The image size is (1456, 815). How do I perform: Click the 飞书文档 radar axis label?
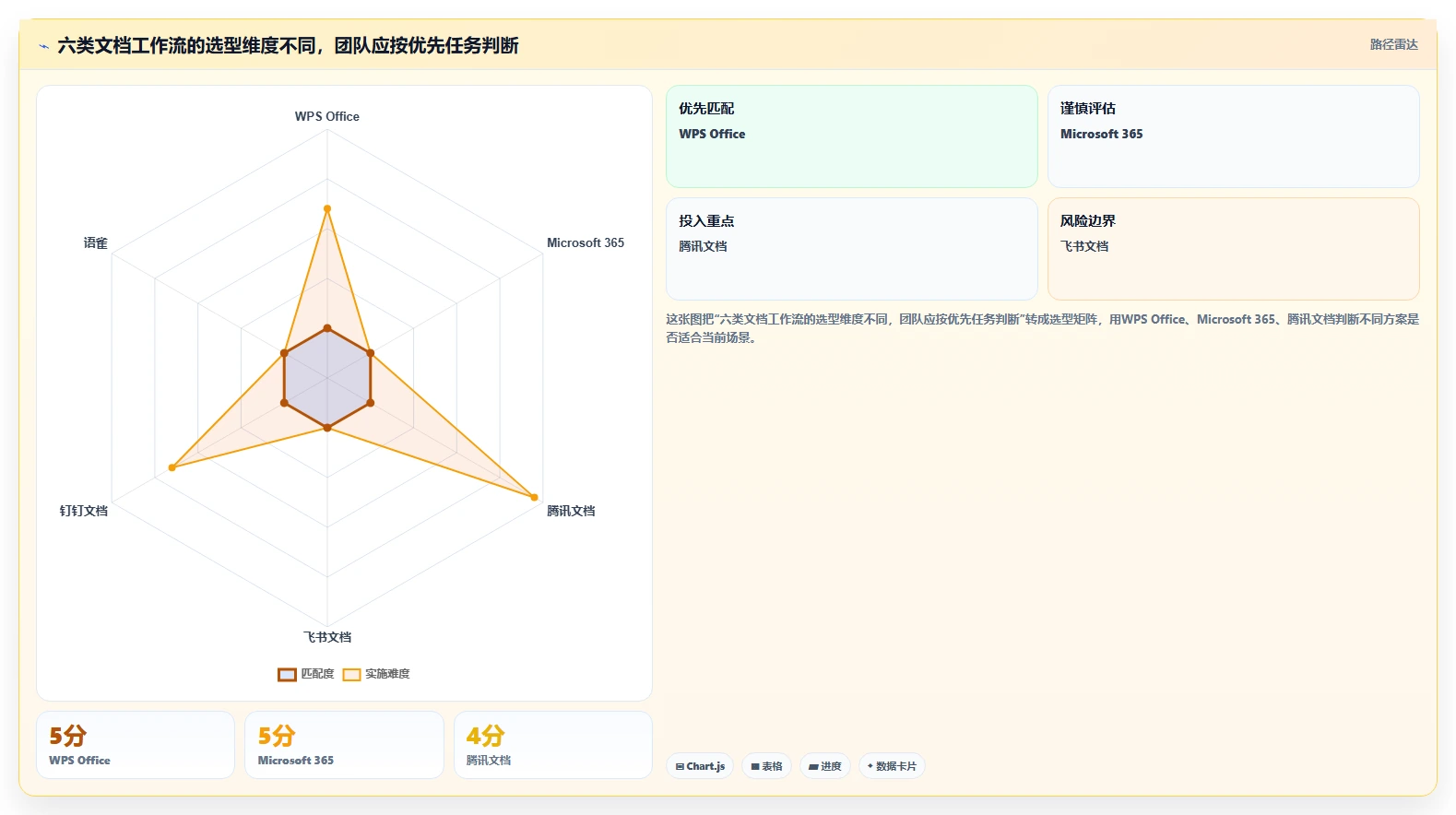click(x=327, y=637)
